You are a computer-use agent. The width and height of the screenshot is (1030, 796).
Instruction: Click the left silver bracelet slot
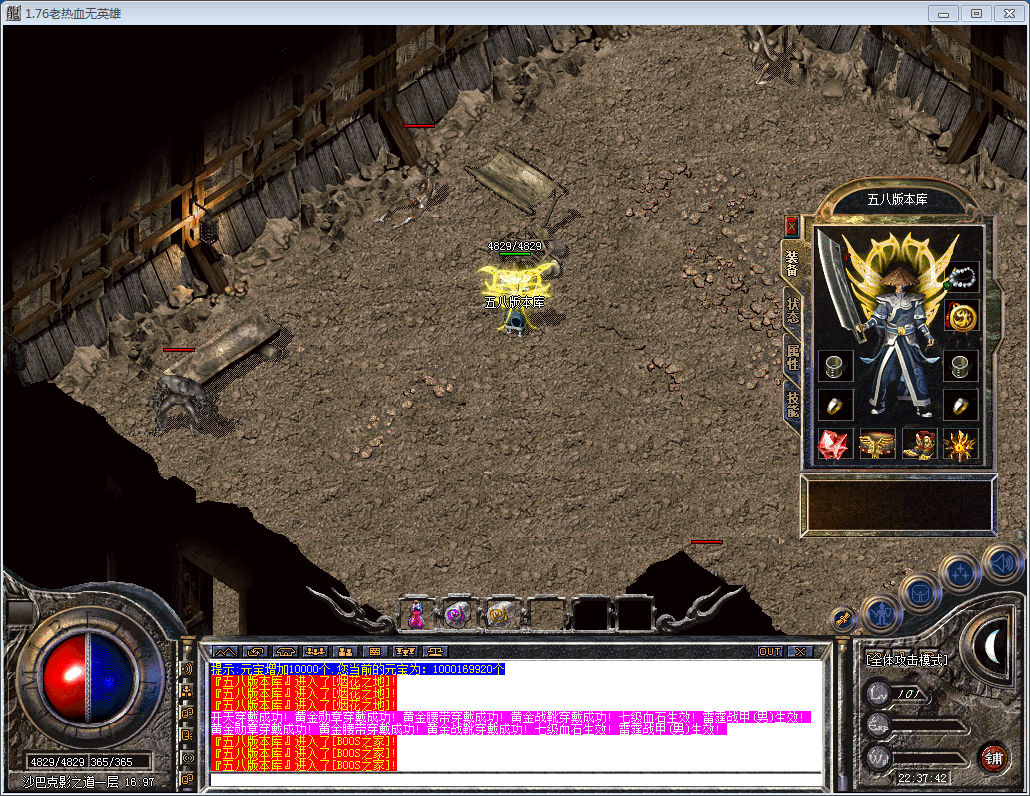pyautogui.click(x=835, y=366)
